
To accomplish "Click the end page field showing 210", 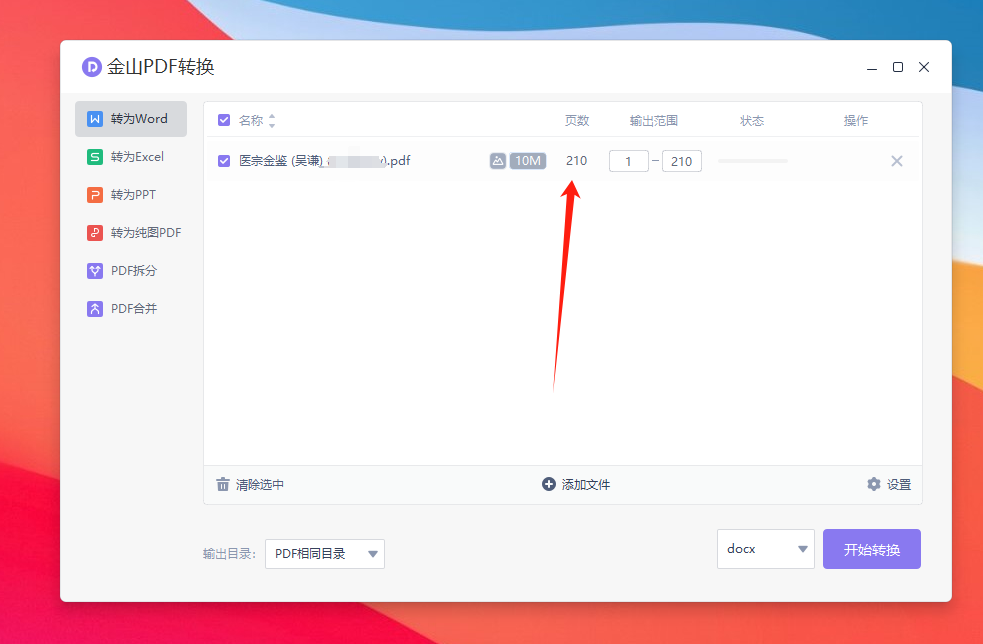I will pos(681,161).
